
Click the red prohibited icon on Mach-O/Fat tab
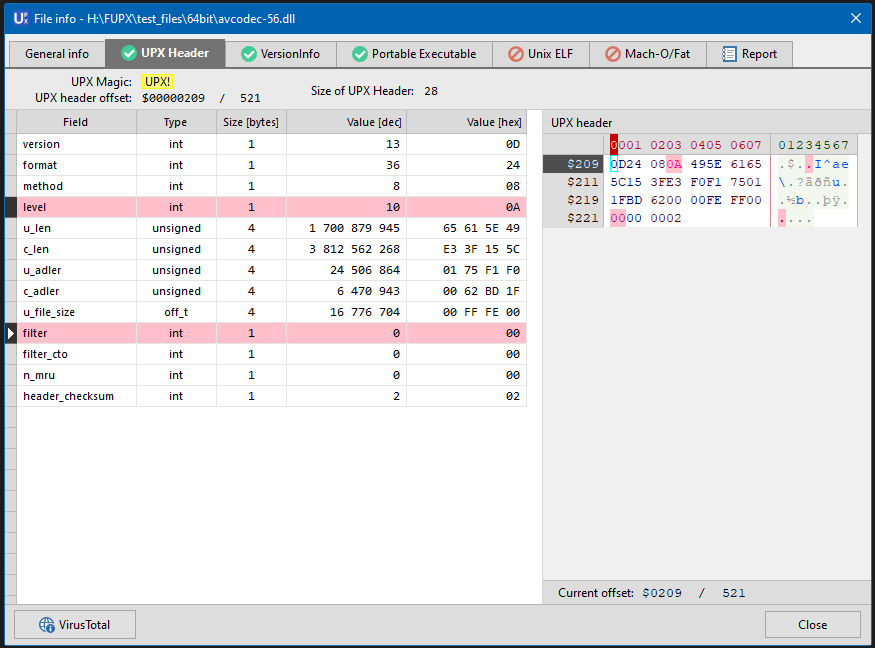pos(613,54)
